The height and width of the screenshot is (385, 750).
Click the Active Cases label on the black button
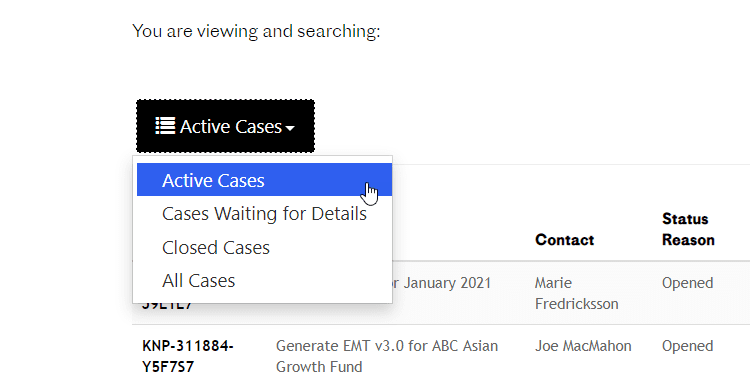(x=231, y=127)
